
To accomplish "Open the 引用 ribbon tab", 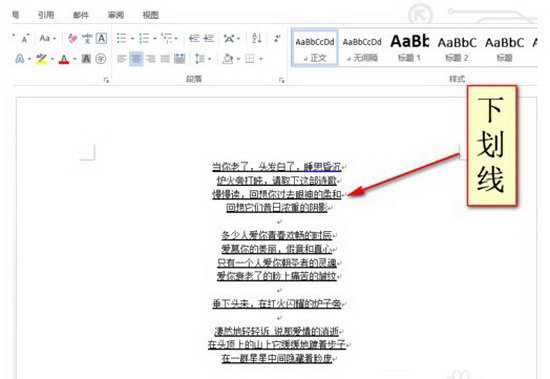I will (x=46, y=15).
